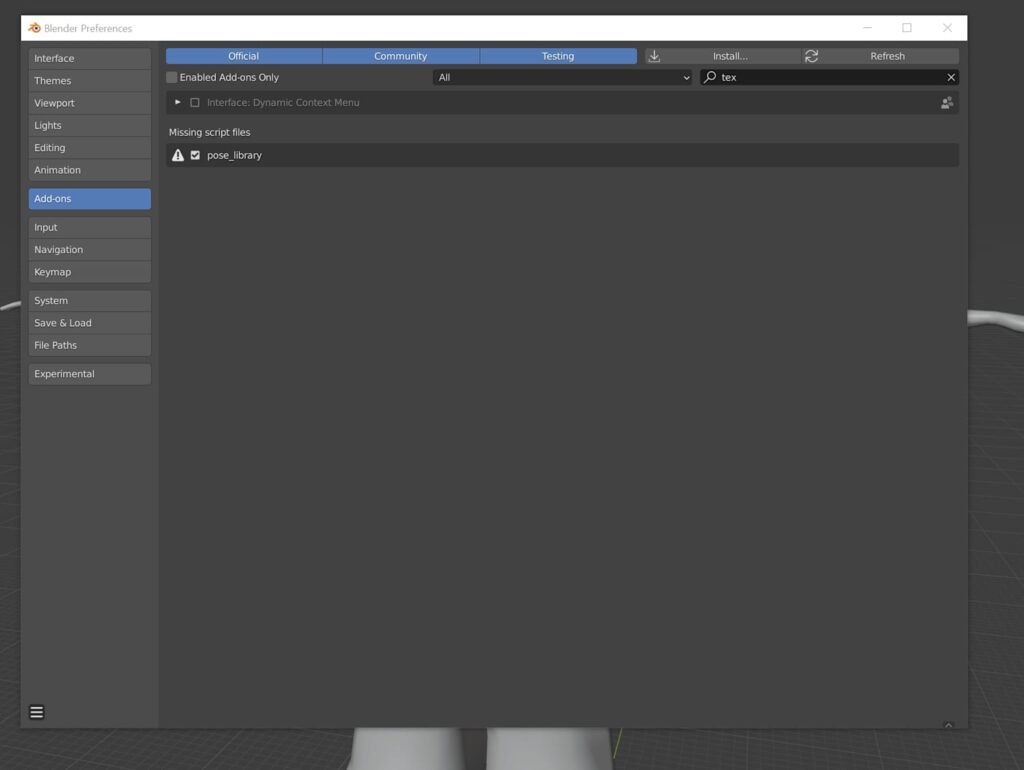Toggle the Testing add-ons filter
1024x770 pixels.
[558, 56]
